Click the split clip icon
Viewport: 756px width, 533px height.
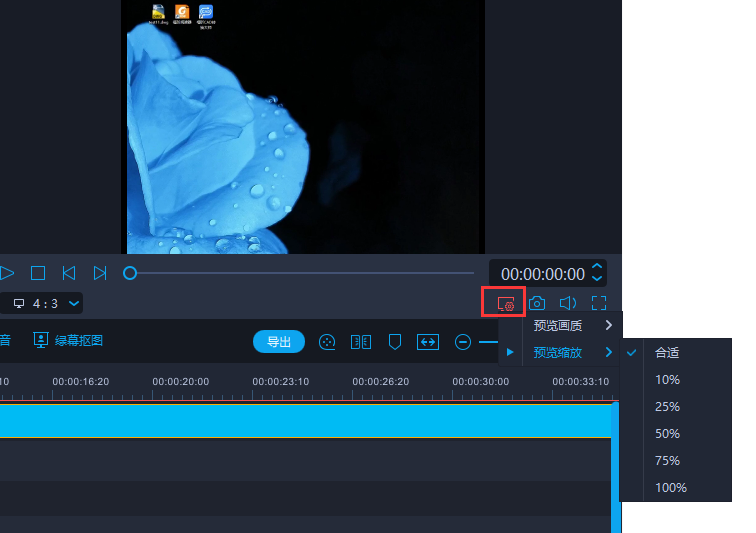[361, 342]
